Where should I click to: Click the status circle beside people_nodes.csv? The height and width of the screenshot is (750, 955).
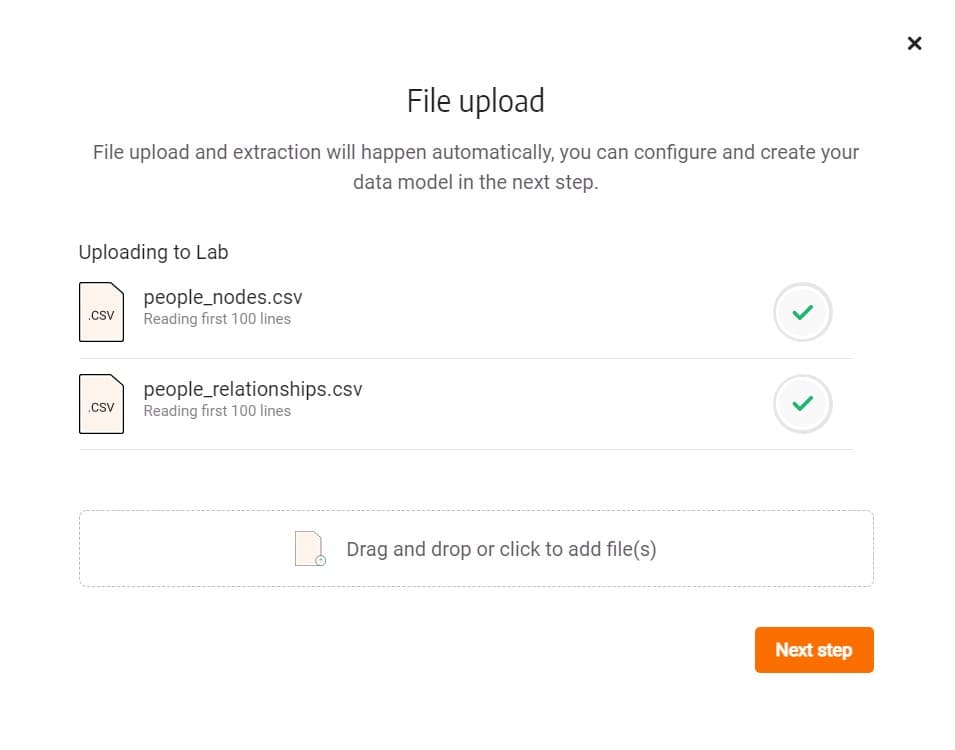tap(802, 312)
